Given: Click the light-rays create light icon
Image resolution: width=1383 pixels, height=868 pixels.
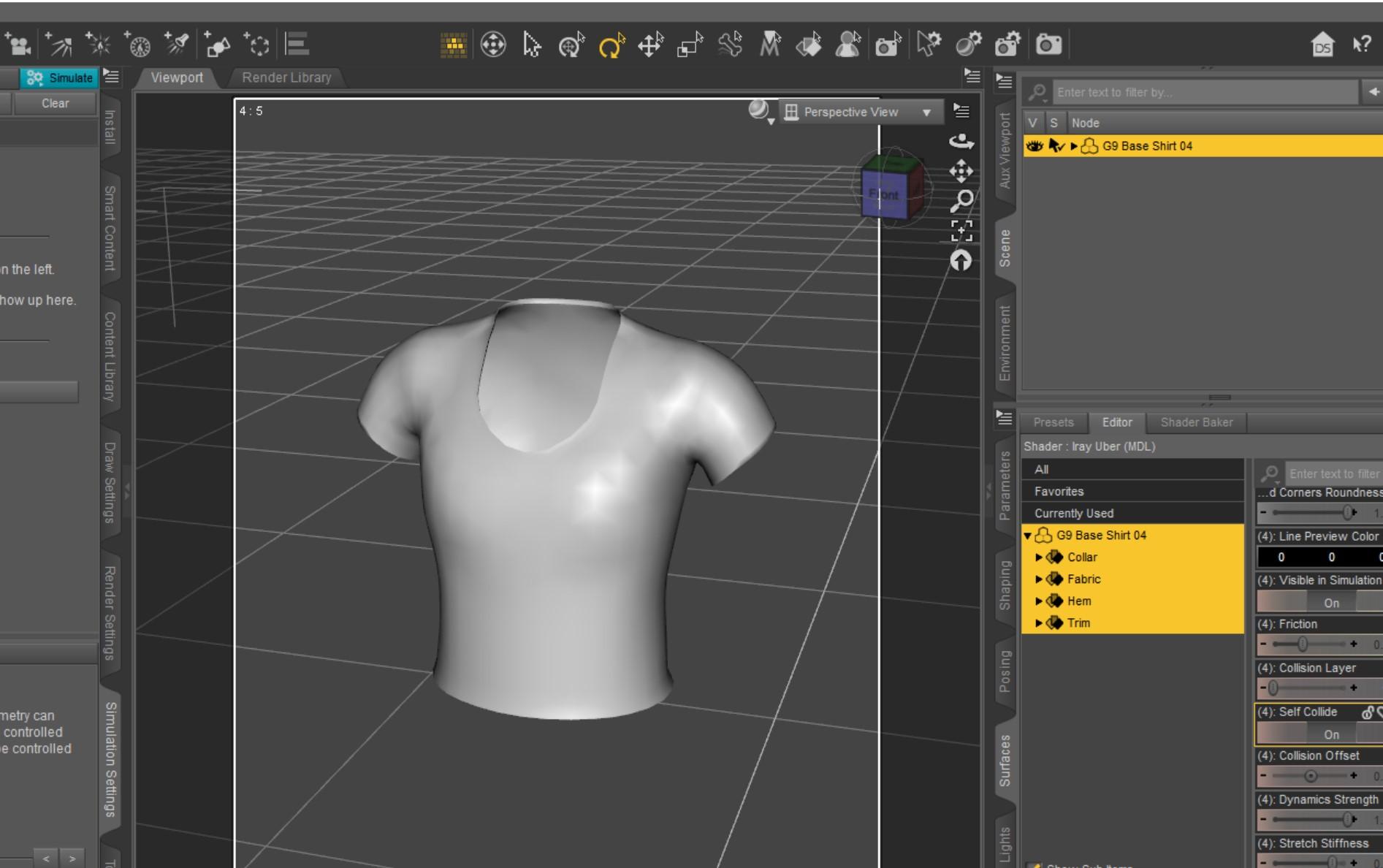Looking at the screenshot, I should 58,45.
